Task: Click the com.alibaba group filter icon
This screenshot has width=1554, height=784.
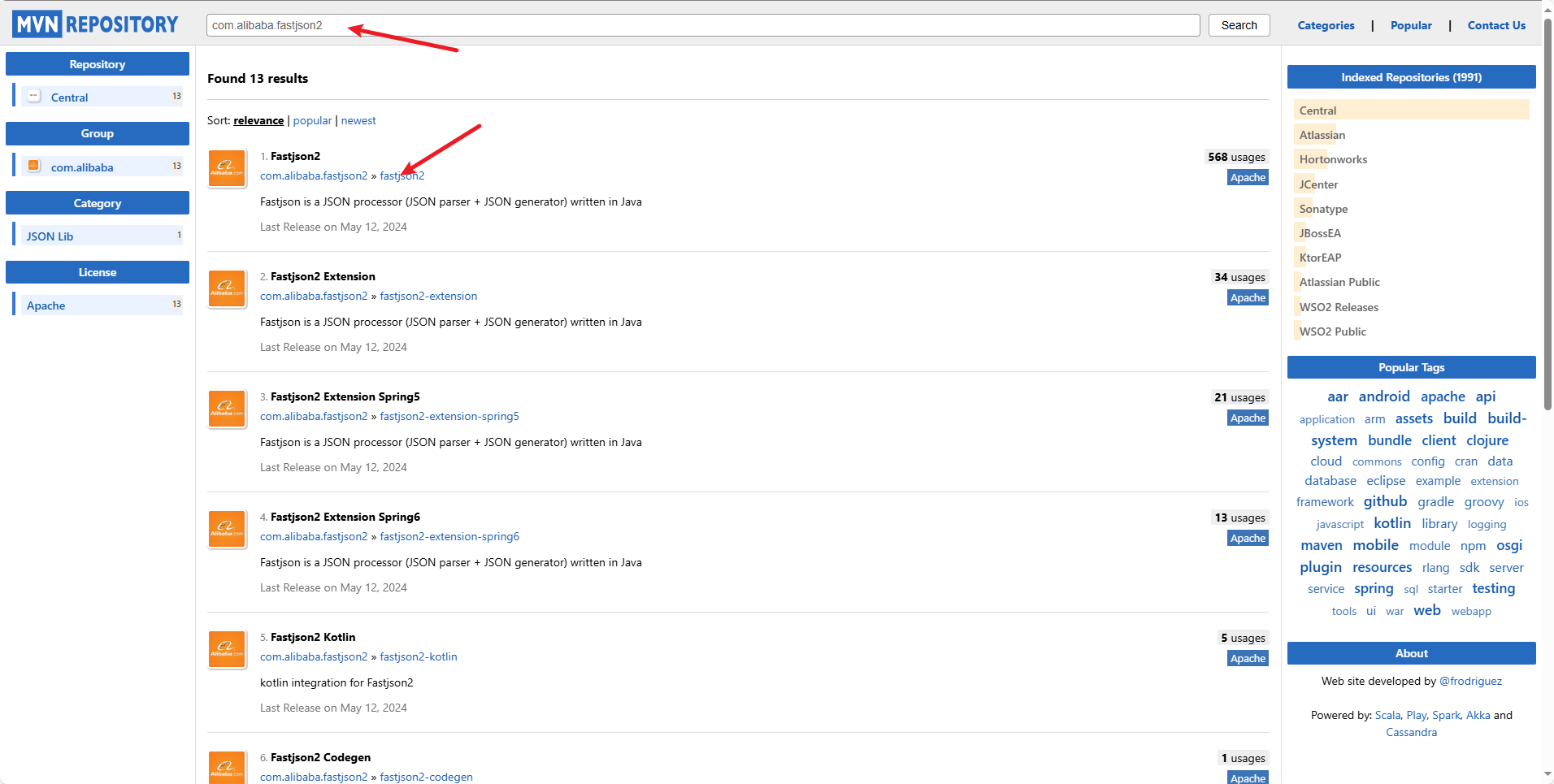Action: point(34,166)
